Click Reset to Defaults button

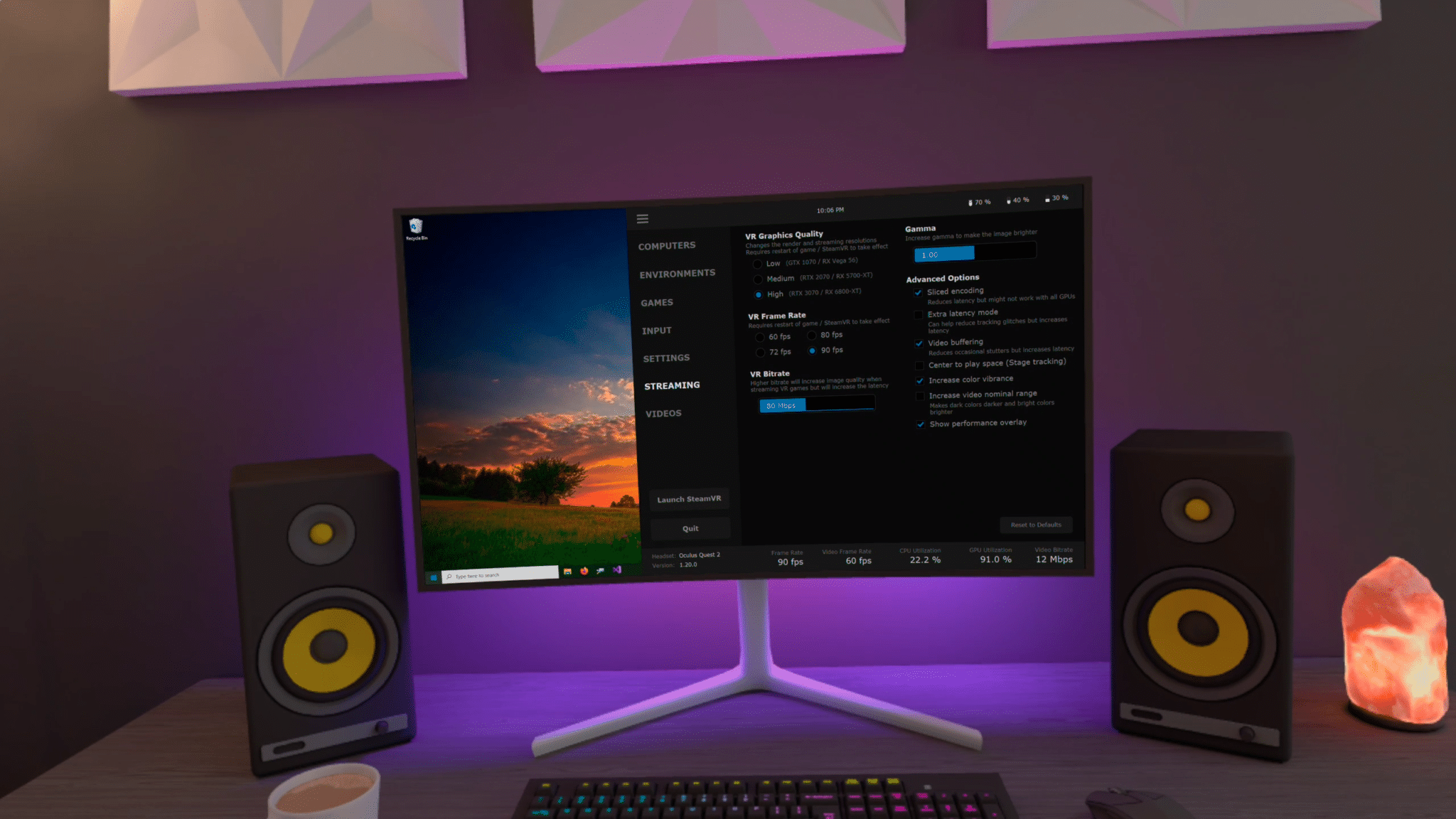pyautogui.click(x=1035, y=524)
